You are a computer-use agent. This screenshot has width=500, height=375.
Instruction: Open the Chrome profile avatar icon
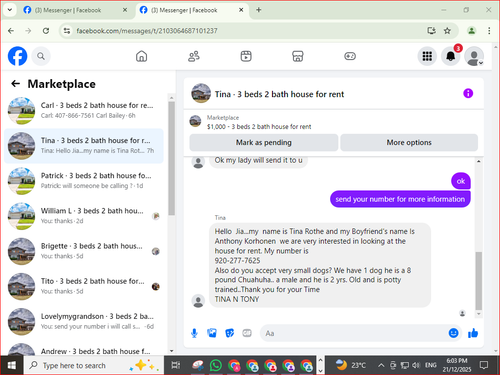click(x=471, y=31)
